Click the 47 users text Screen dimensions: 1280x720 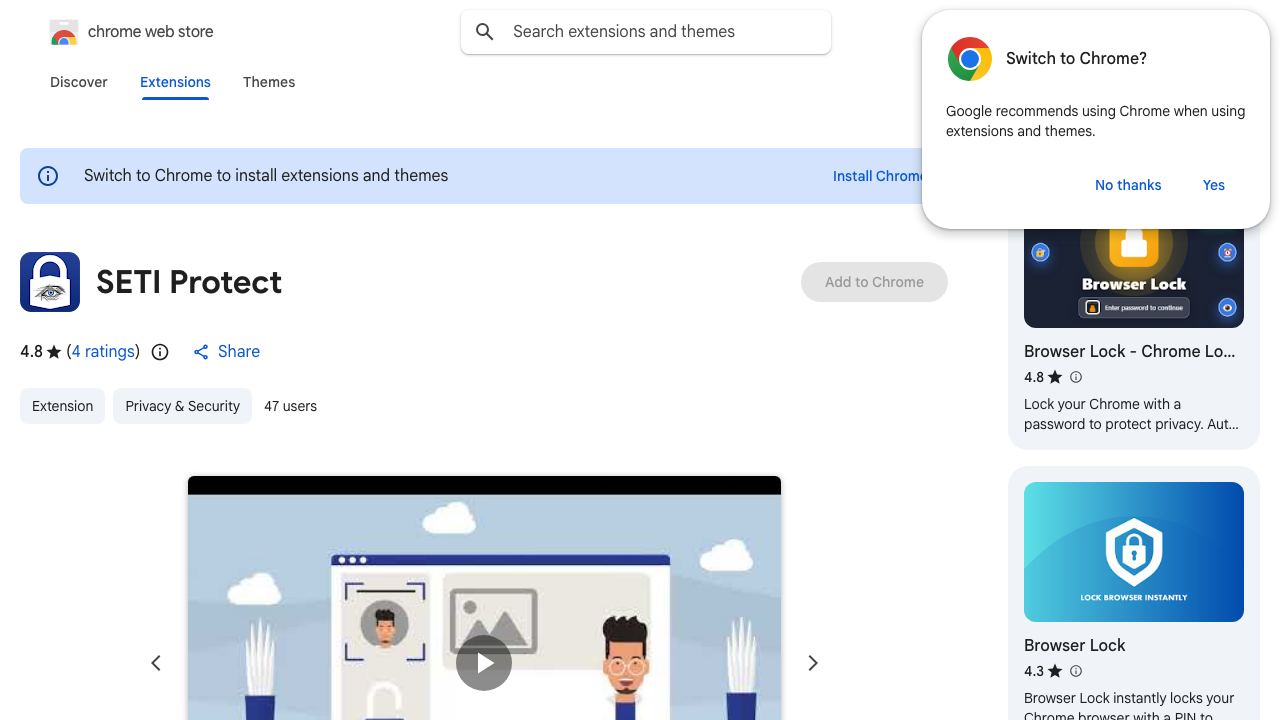pos(290,406)
